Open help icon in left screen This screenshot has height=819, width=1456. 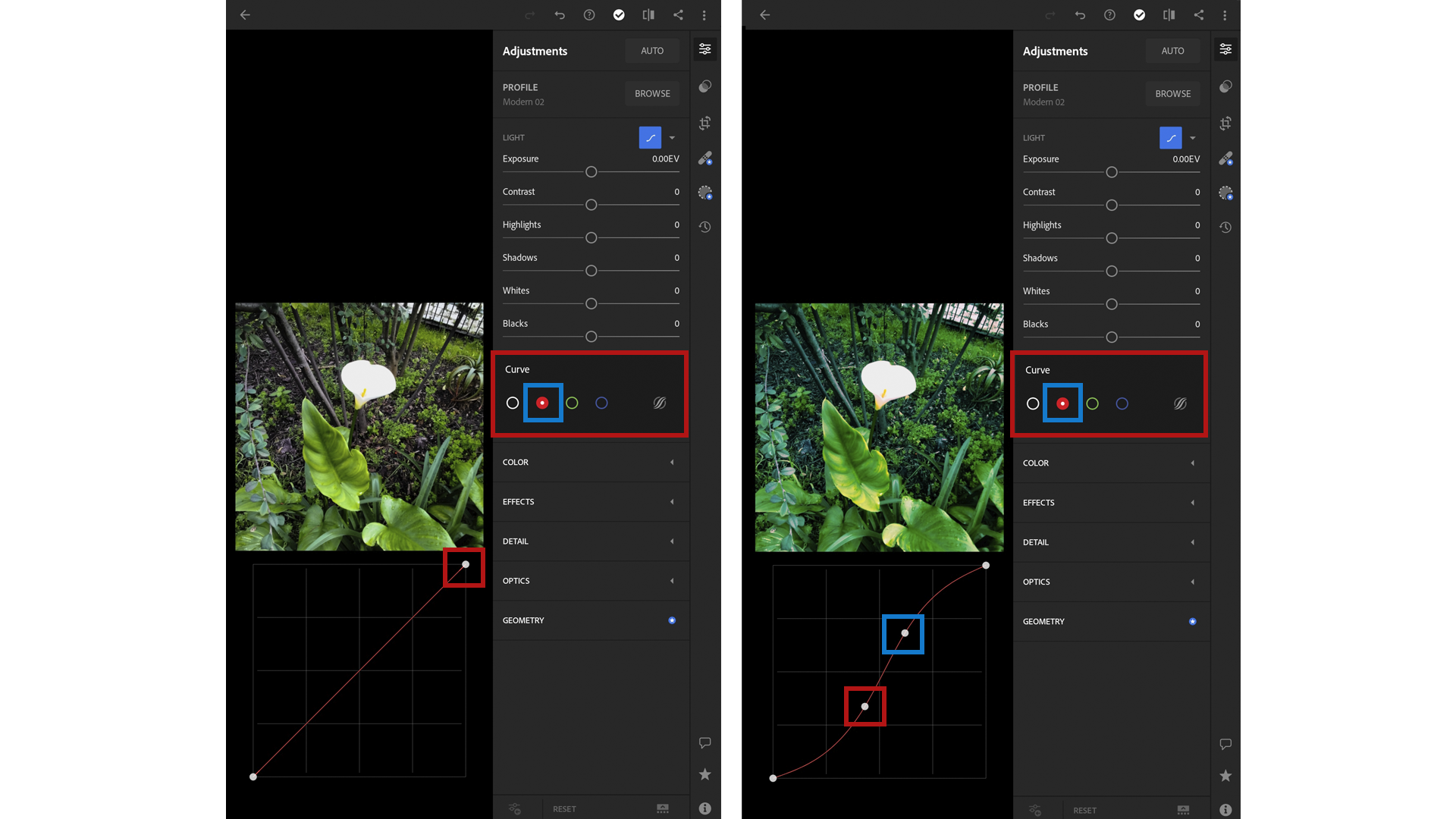pos(589,15)
